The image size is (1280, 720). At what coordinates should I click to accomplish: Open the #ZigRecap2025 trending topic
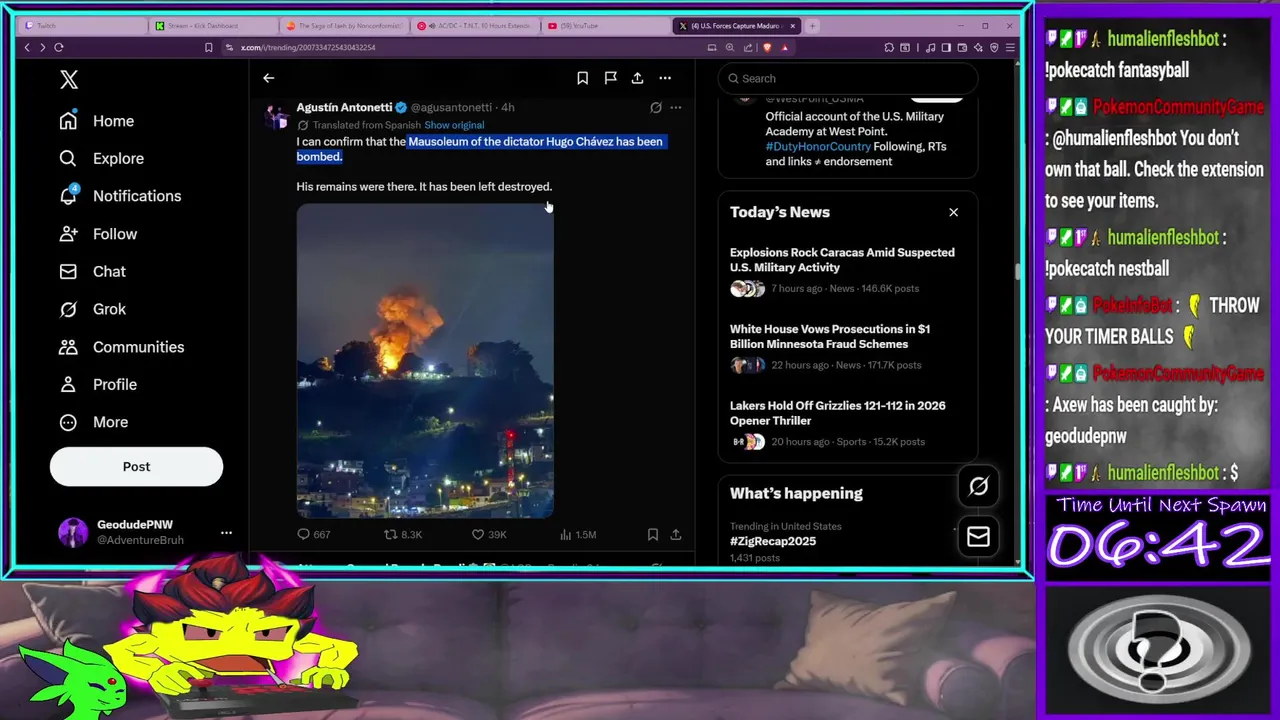pos(773,541)
